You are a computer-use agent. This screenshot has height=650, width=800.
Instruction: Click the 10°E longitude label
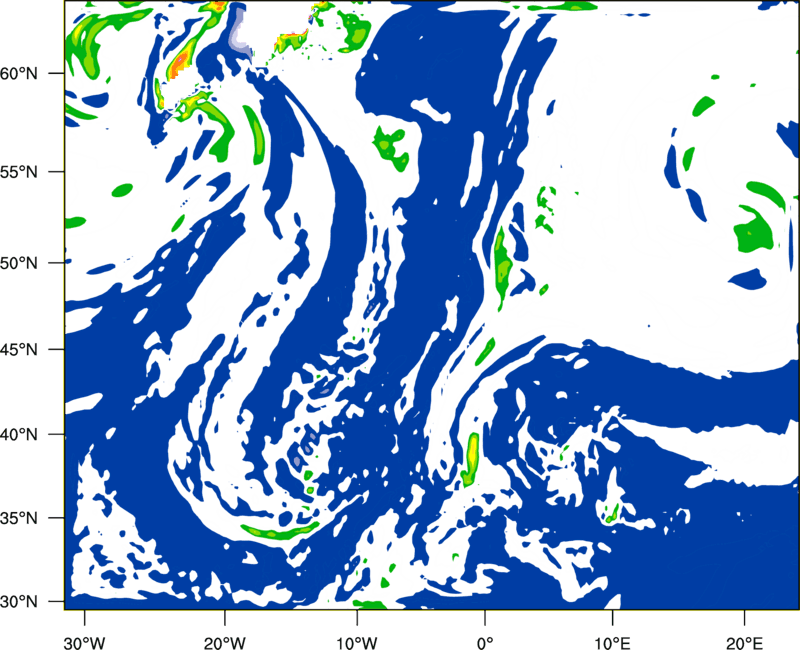(x=612, y=643)
